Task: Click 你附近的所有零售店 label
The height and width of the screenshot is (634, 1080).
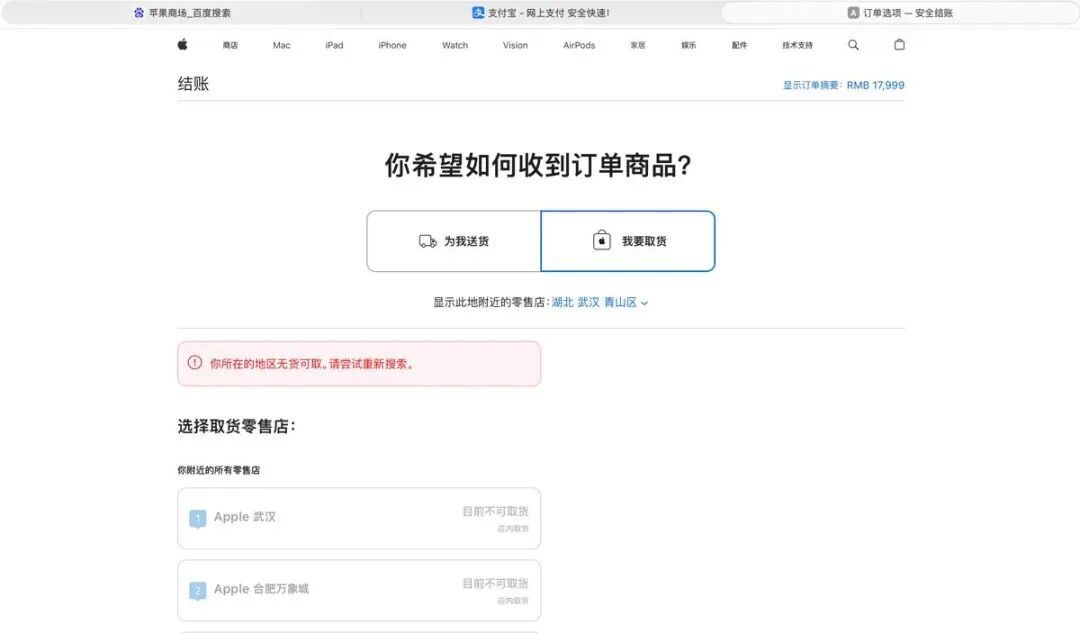Action: 218,470
